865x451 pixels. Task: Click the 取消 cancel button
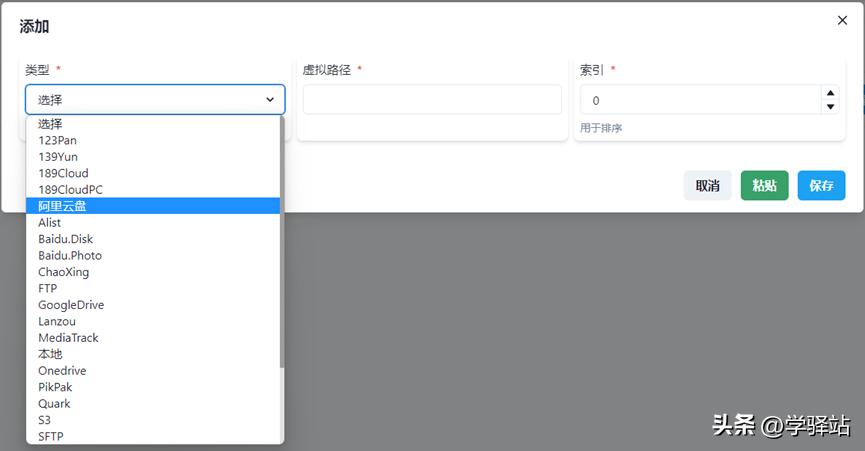click(x=707, y=186)
